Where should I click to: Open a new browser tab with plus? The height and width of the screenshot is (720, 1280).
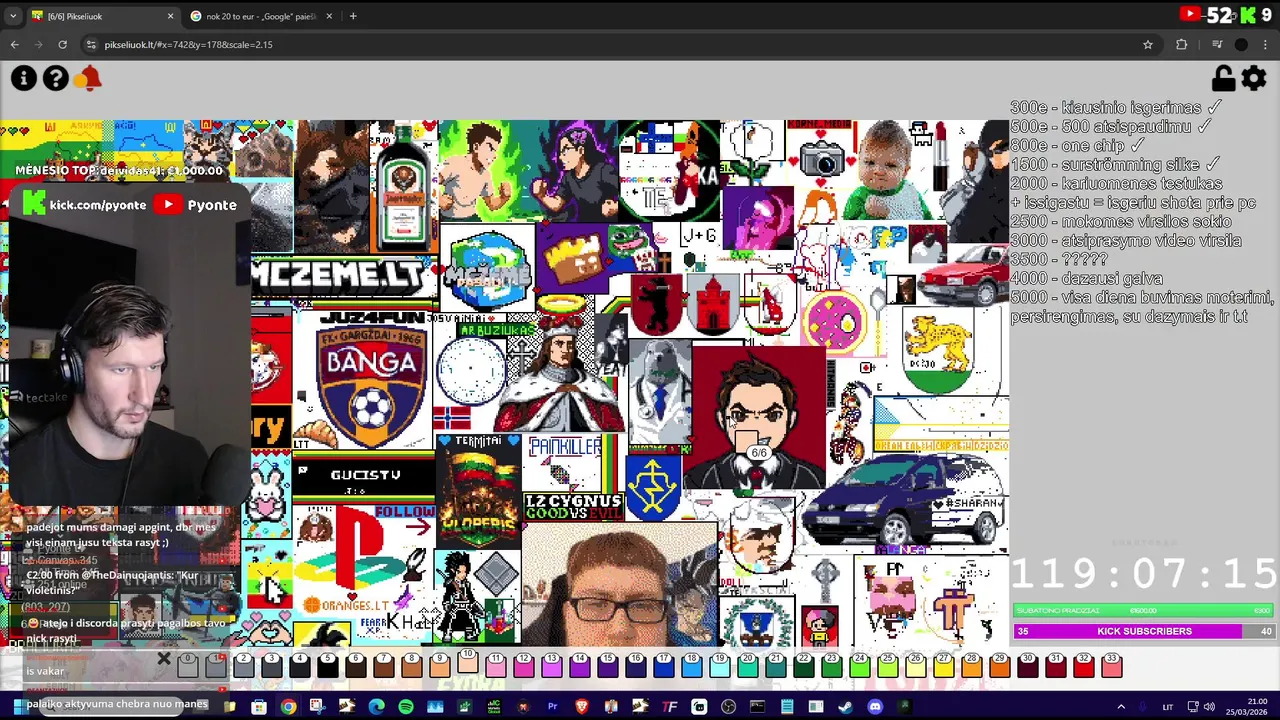(353, 16)
